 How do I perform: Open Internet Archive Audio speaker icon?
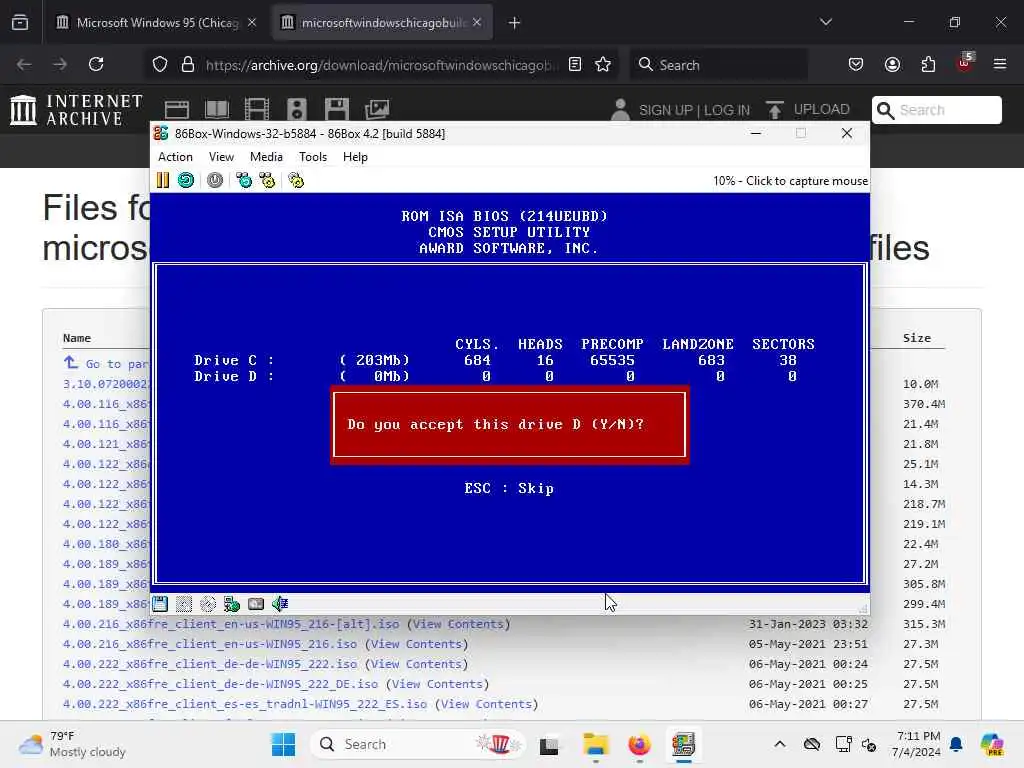[x=296, y=109]
